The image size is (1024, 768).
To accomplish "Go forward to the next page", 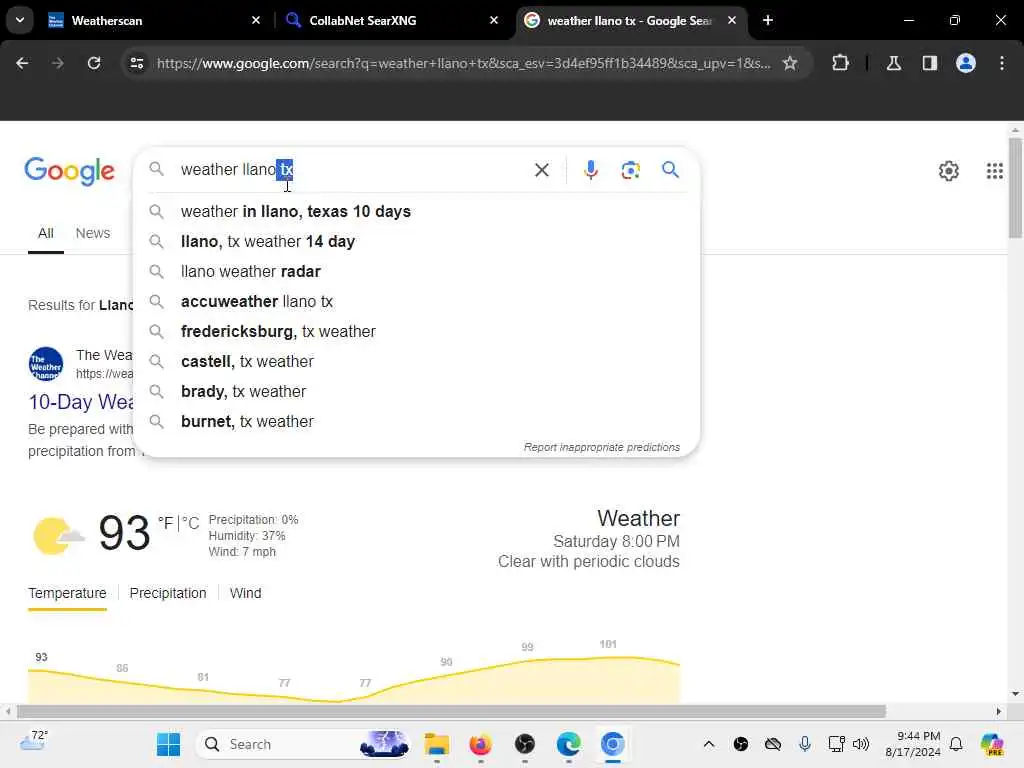I will pos(57,63).
